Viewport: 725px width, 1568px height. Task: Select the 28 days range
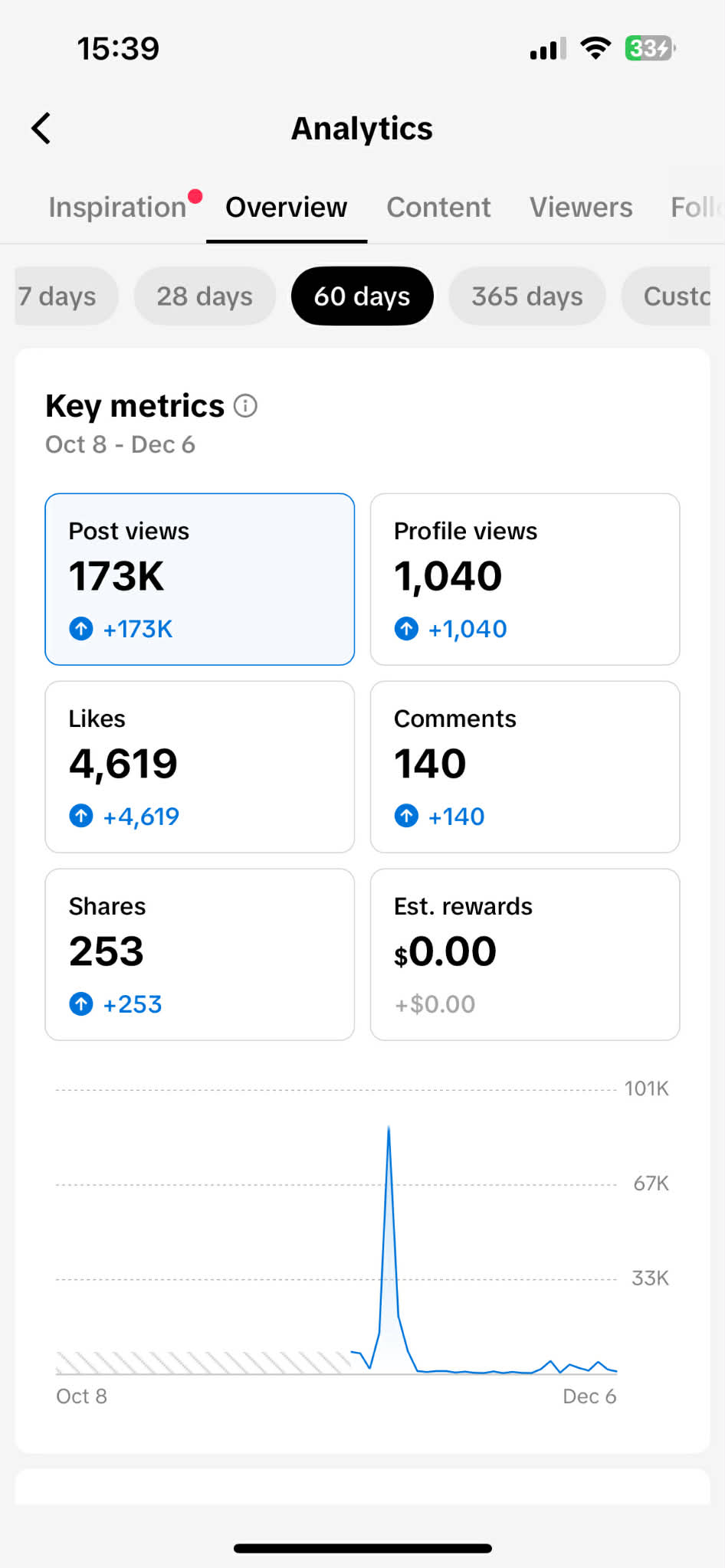pyautogui.click(x=205, y=296)
